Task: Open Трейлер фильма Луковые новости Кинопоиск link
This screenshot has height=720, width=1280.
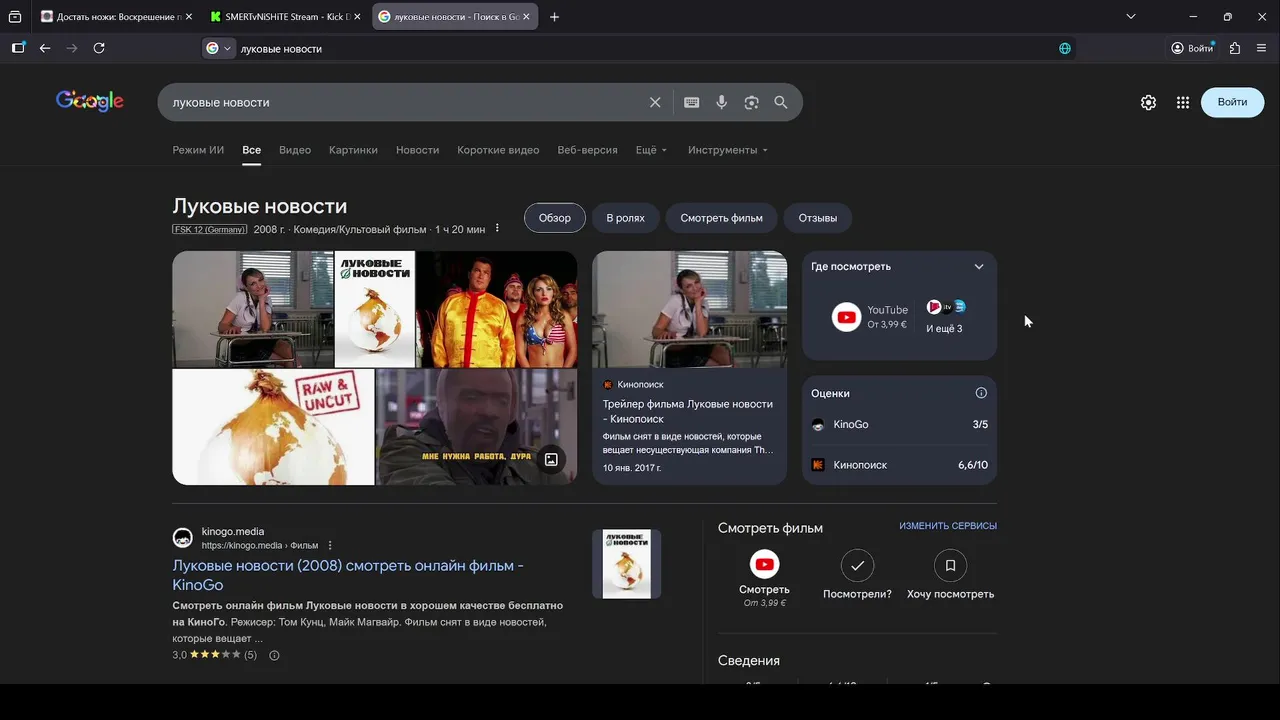Action: coord(687,411)
